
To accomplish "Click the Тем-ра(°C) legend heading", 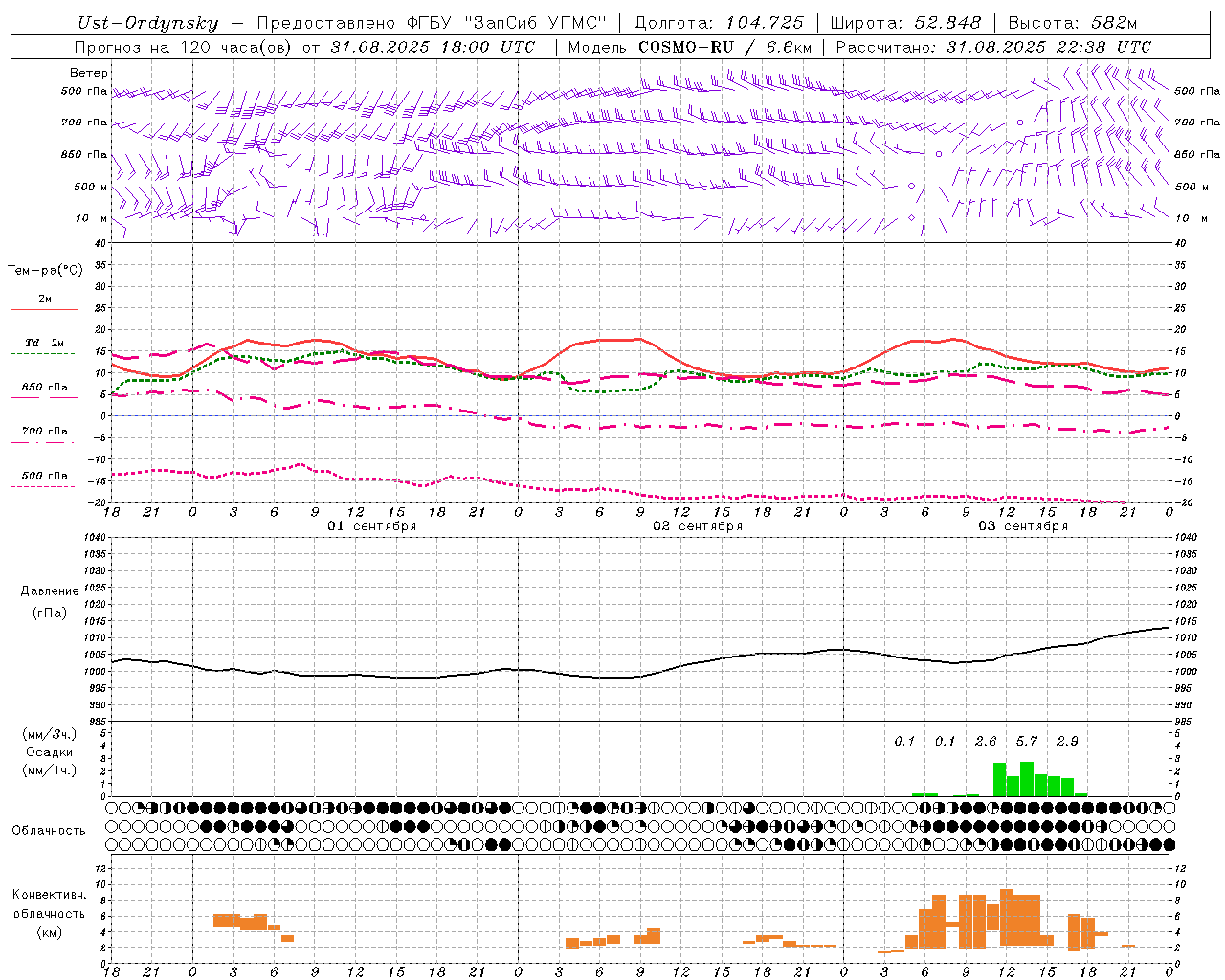I will 45,270.
